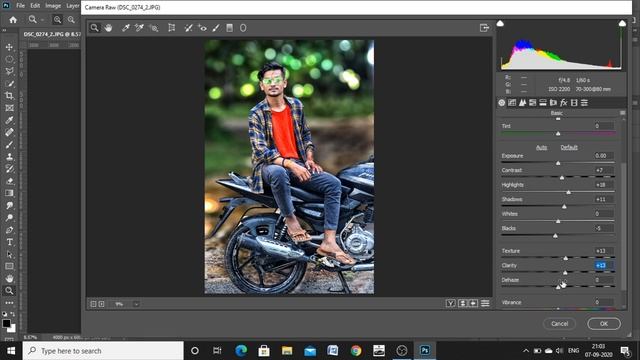Image resolution: width=640 pixels, height=360 pixels.
Task: Open the Basic panel flyout menu
Action: point(622,113)
